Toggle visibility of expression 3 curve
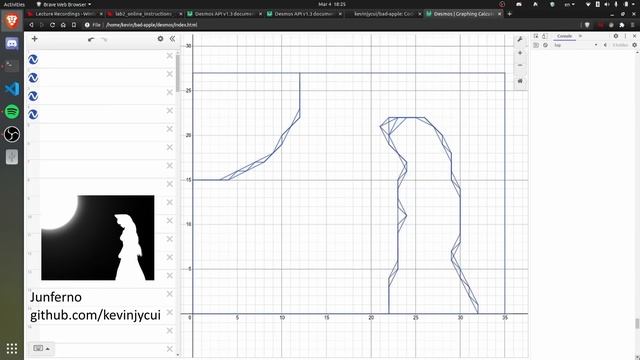The height and width of the screenshot is (360, 640). (x=33, y=96)
